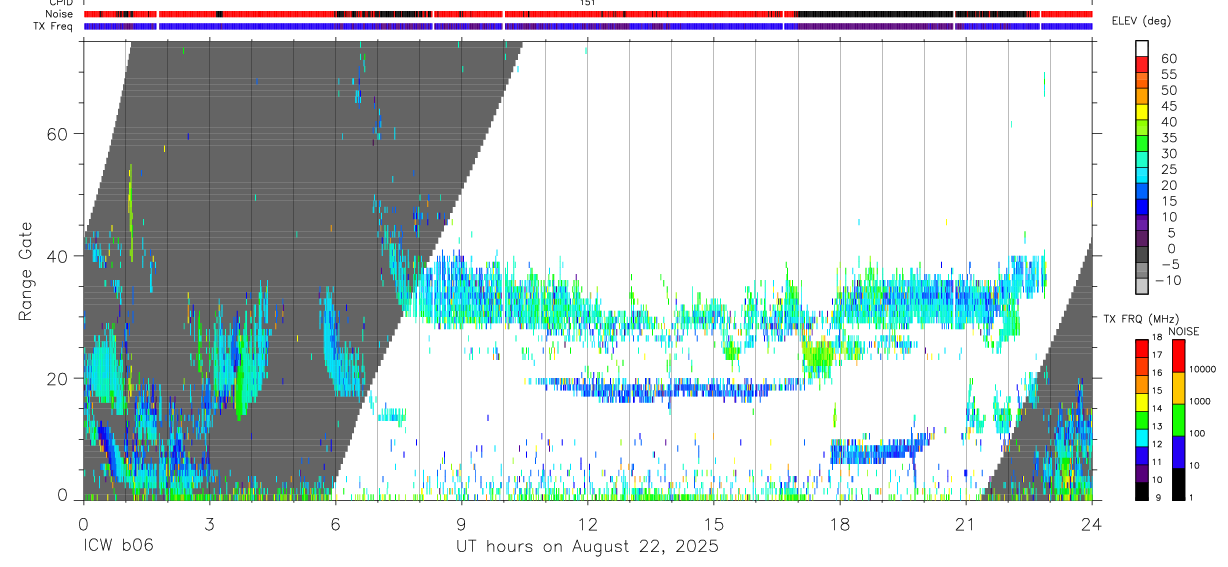Select the red segment of TX FRQ color bar

[x=1142, y=348]
